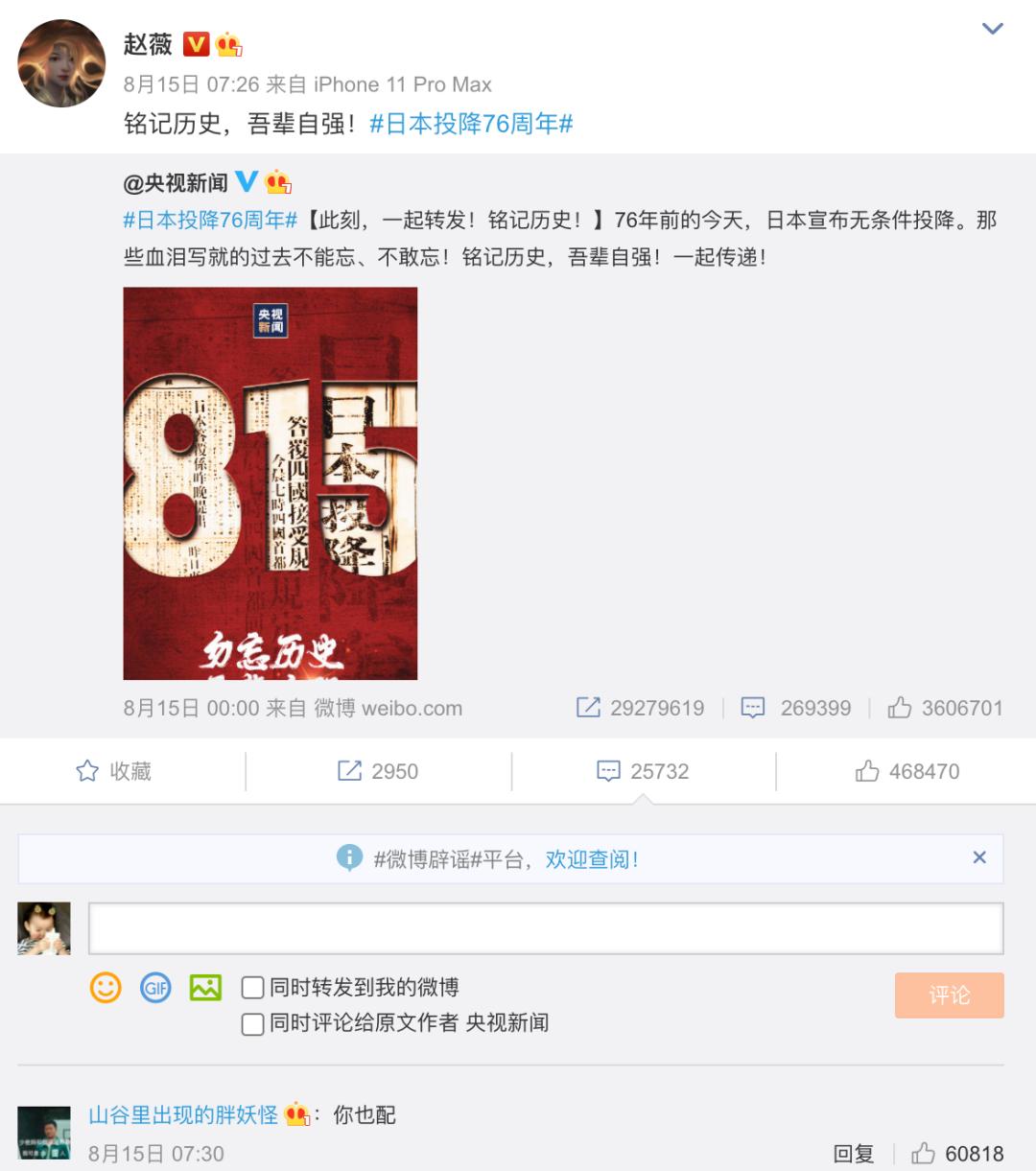Follow the 欢迎查阅 link

point(592,859)
